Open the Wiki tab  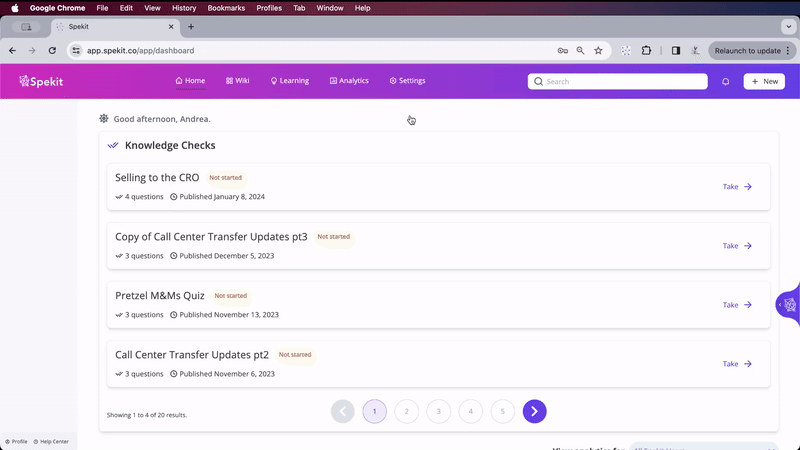(237, 81)
